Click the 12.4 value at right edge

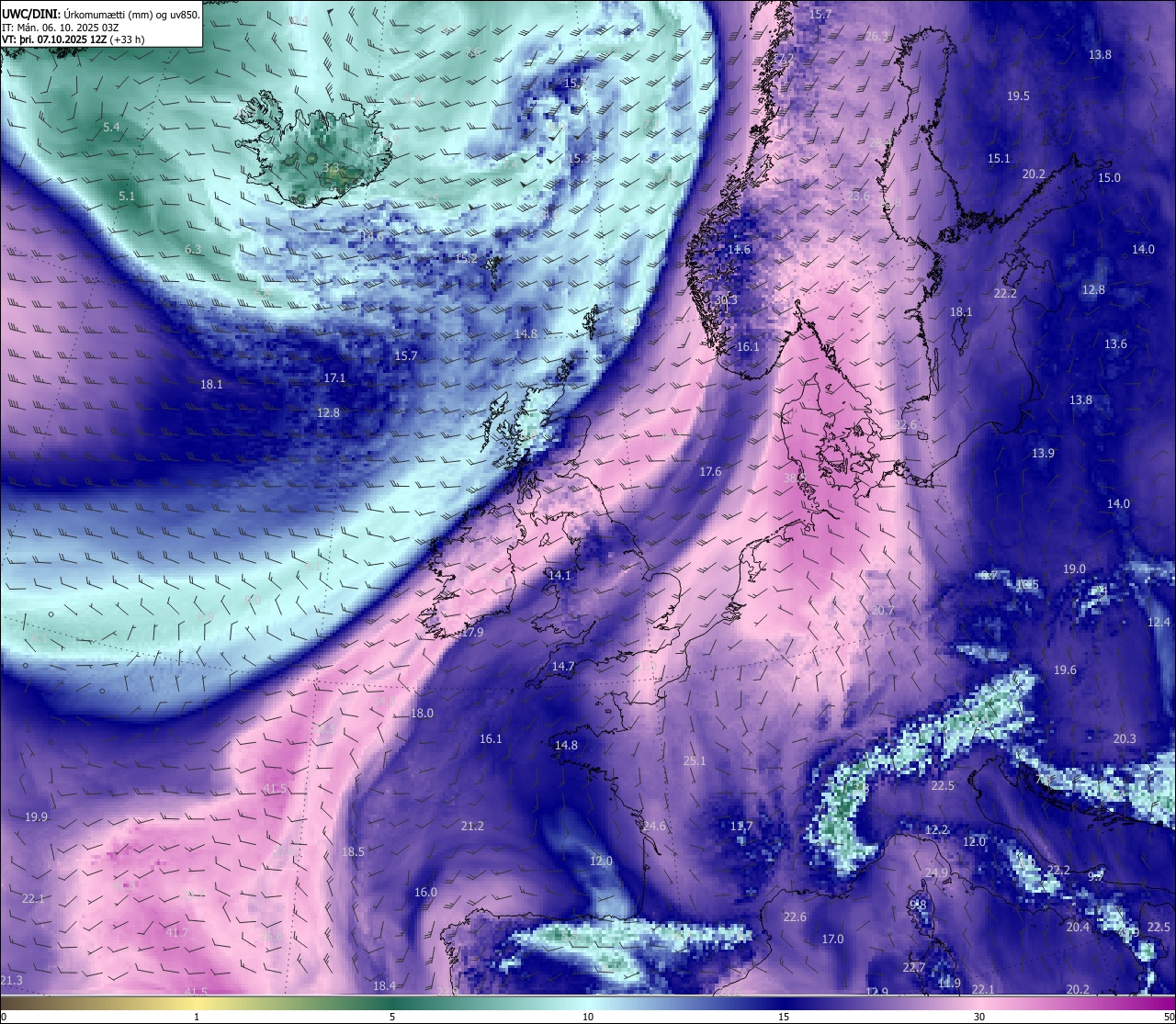[x=1159, y=622]
